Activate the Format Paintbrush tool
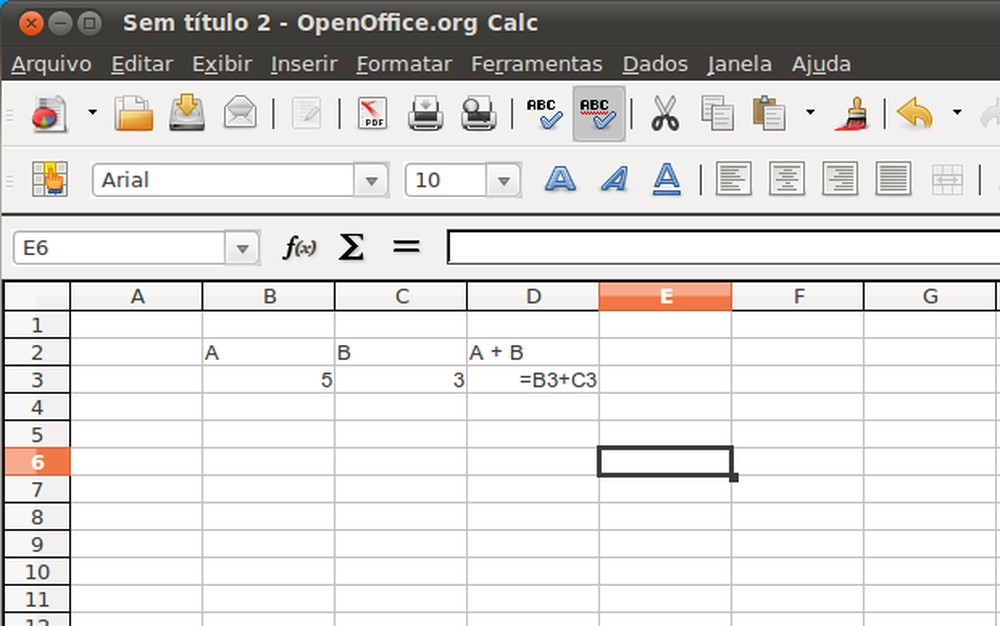The image size is (1000, 626). pyautogui.click(x=855, y=113)
